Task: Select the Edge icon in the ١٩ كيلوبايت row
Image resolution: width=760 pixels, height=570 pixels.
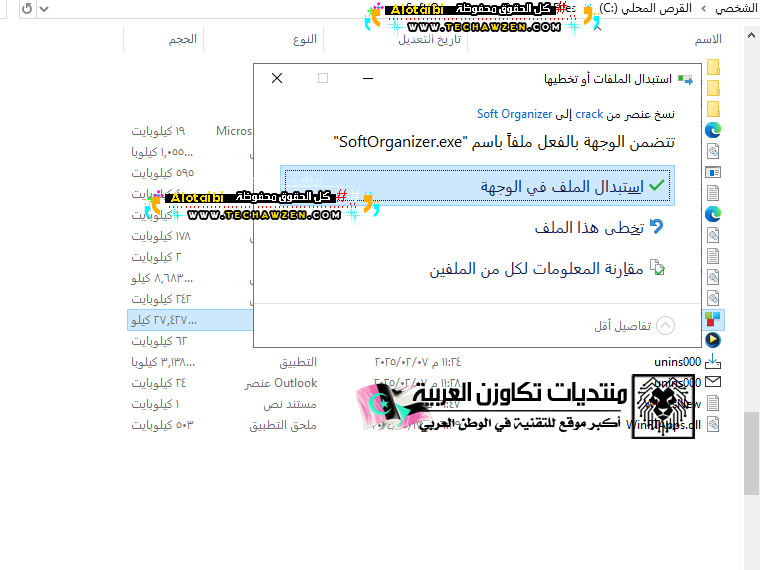Action: point(713,130)
